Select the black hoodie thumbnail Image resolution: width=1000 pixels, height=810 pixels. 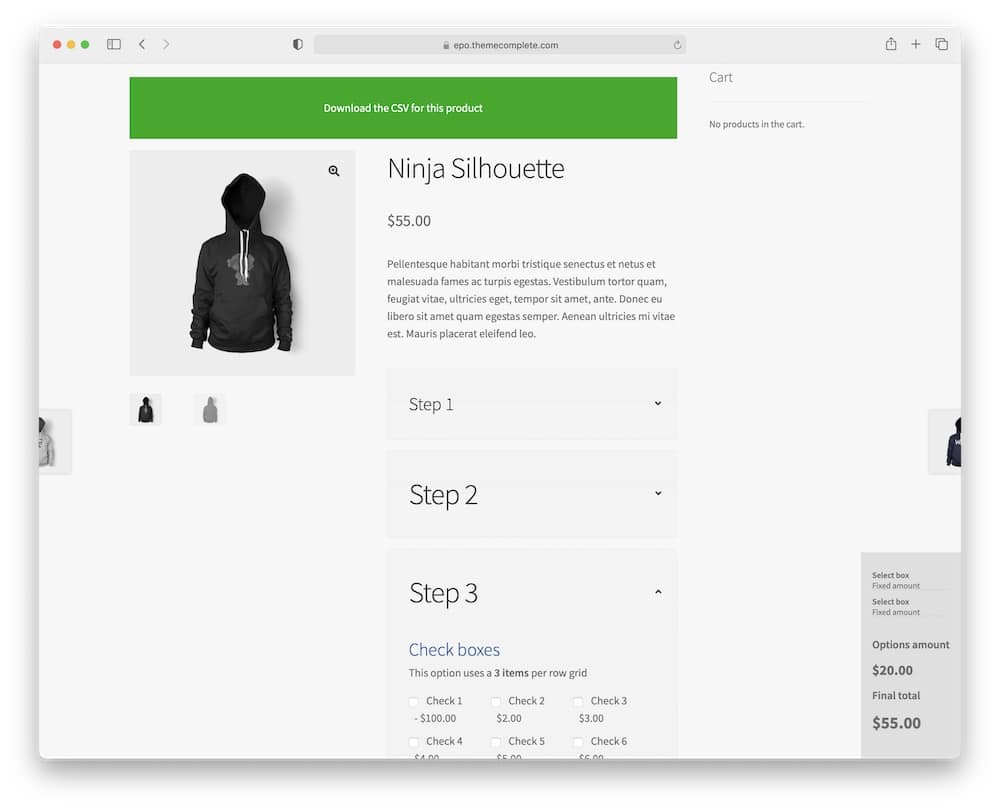(145, 409)
